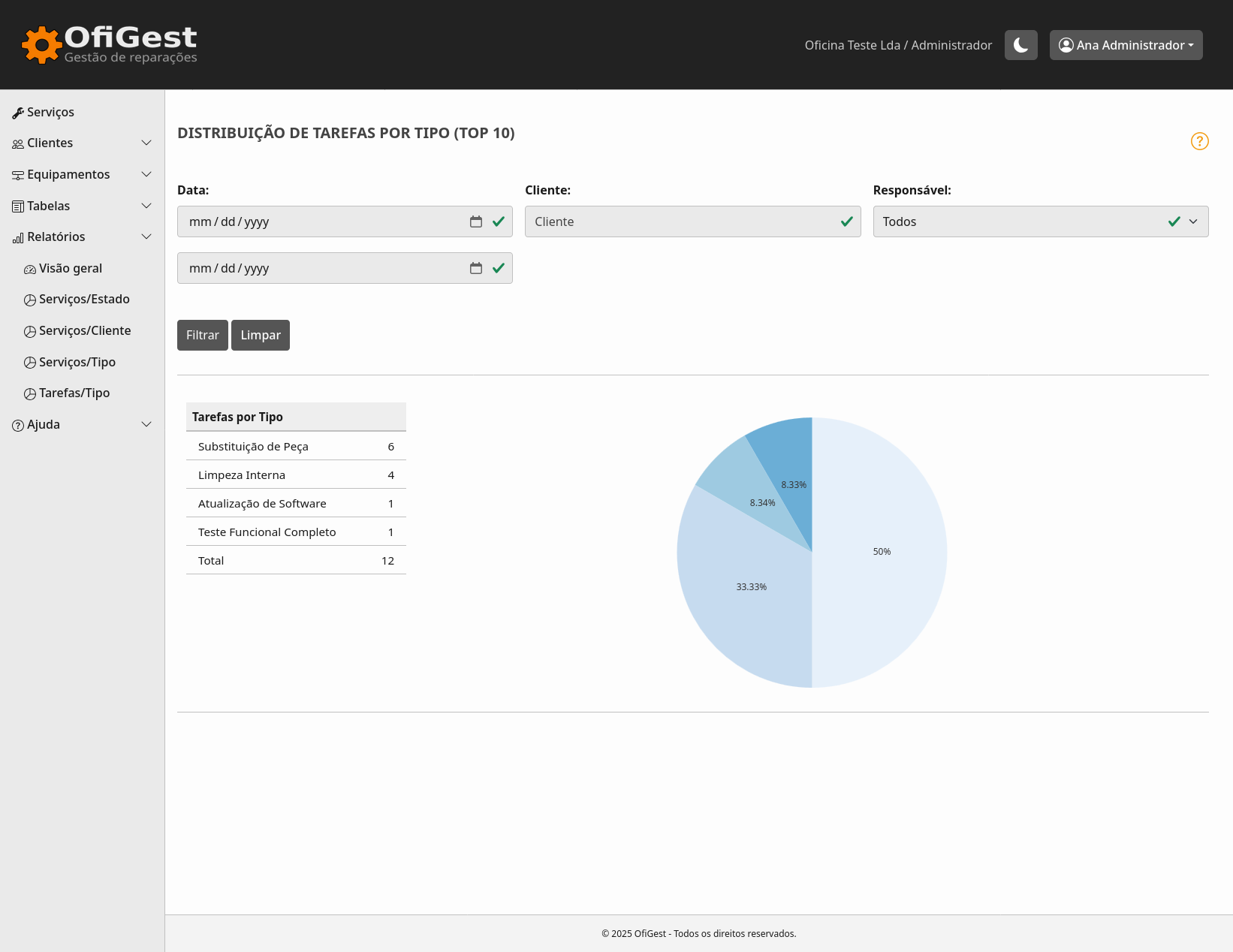1233x952 pixels.
Task: Click the Visão geral gauge icon
Action: [30, 269]
